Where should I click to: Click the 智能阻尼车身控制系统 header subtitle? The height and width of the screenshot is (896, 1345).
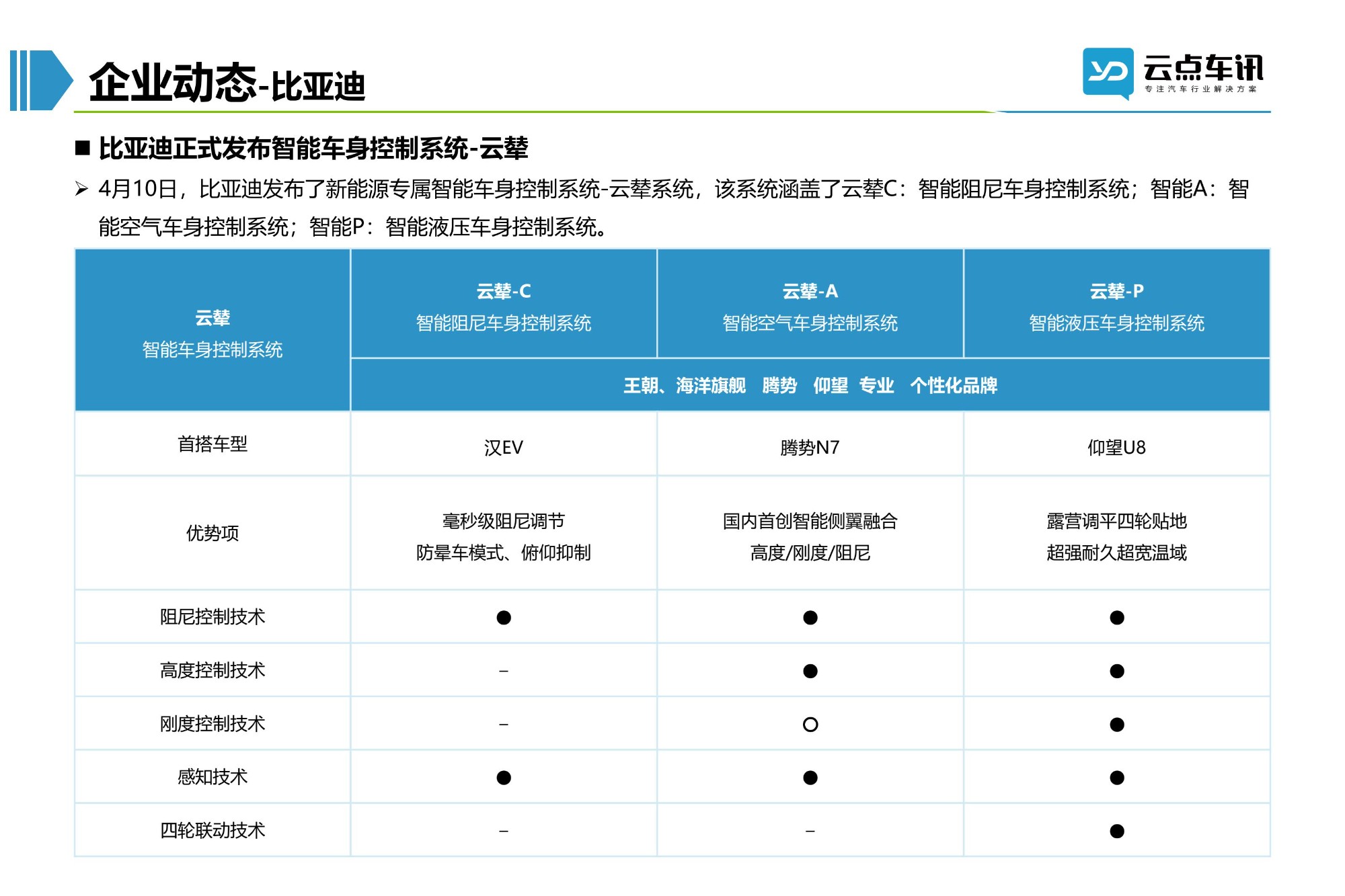tap(504, 323)
